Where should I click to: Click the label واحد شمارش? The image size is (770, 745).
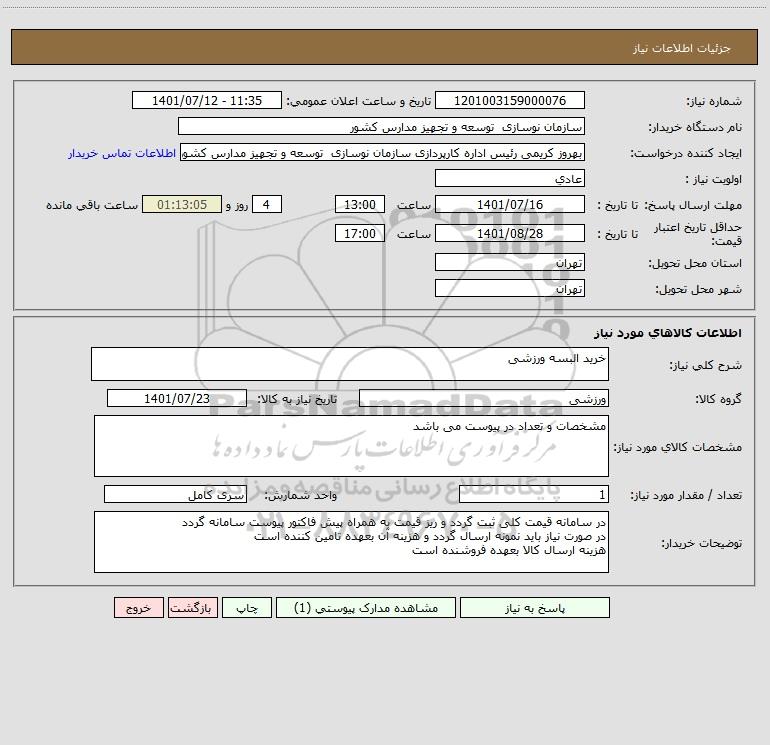301,495
